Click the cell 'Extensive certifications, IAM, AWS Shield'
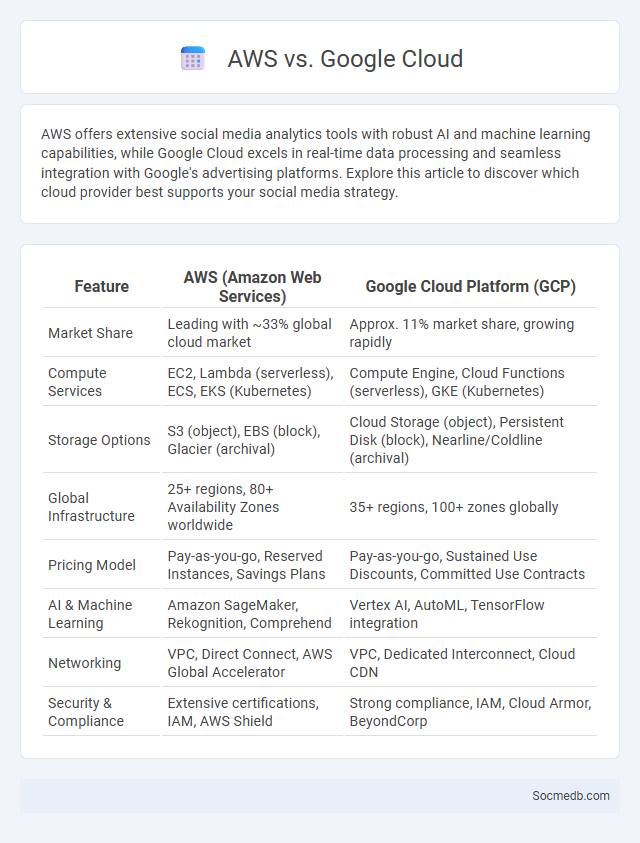 (252, 712)
